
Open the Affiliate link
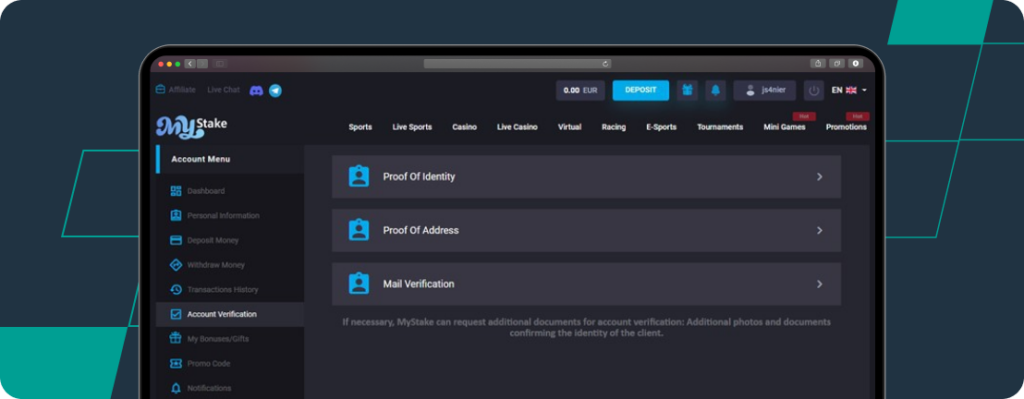coord(182,89)
